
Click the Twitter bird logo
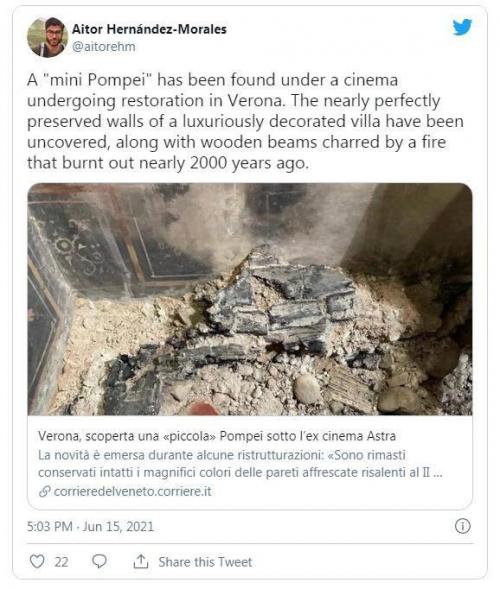click(462, 27)
